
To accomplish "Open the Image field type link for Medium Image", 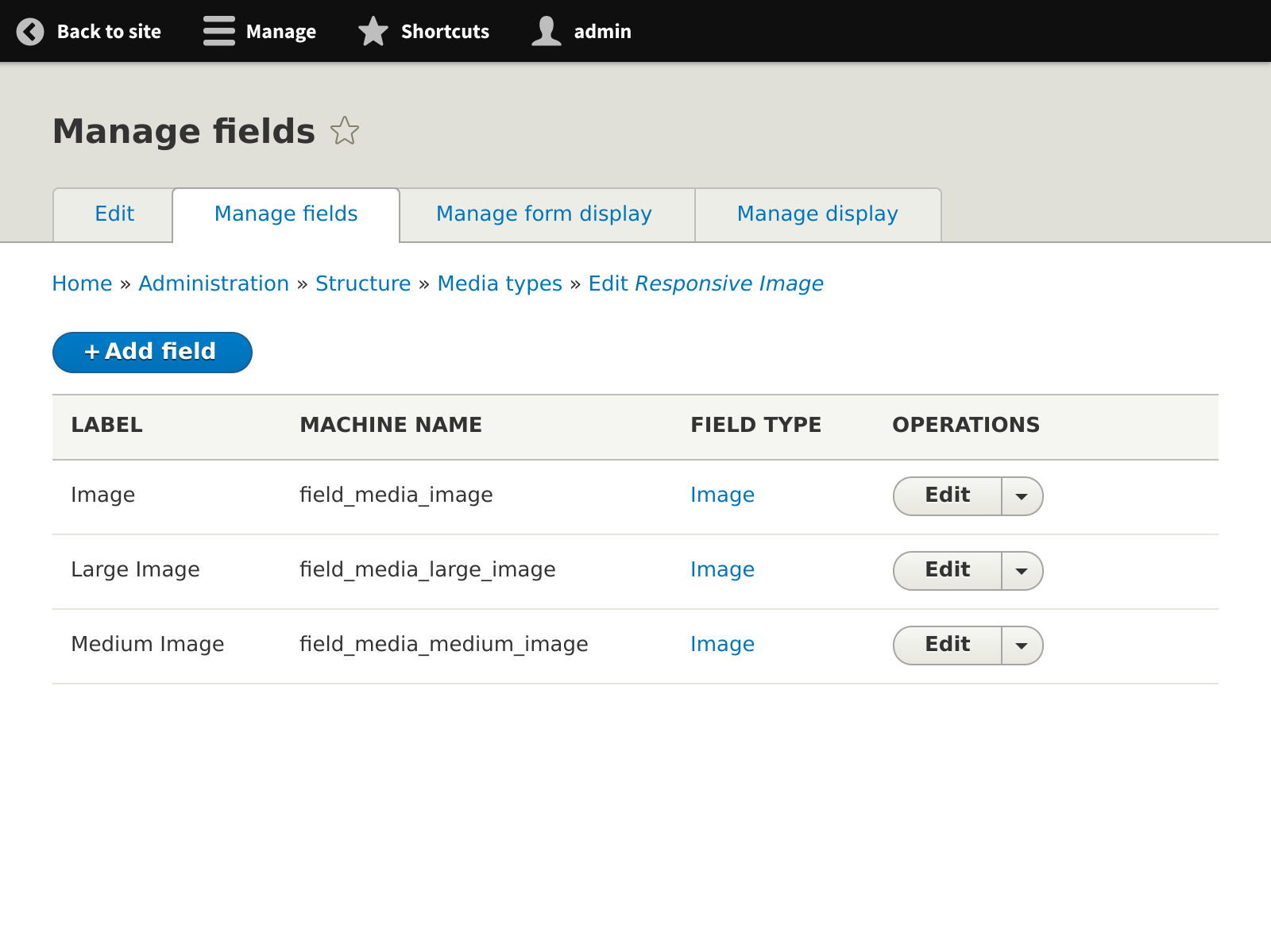I will coord(722,644).
